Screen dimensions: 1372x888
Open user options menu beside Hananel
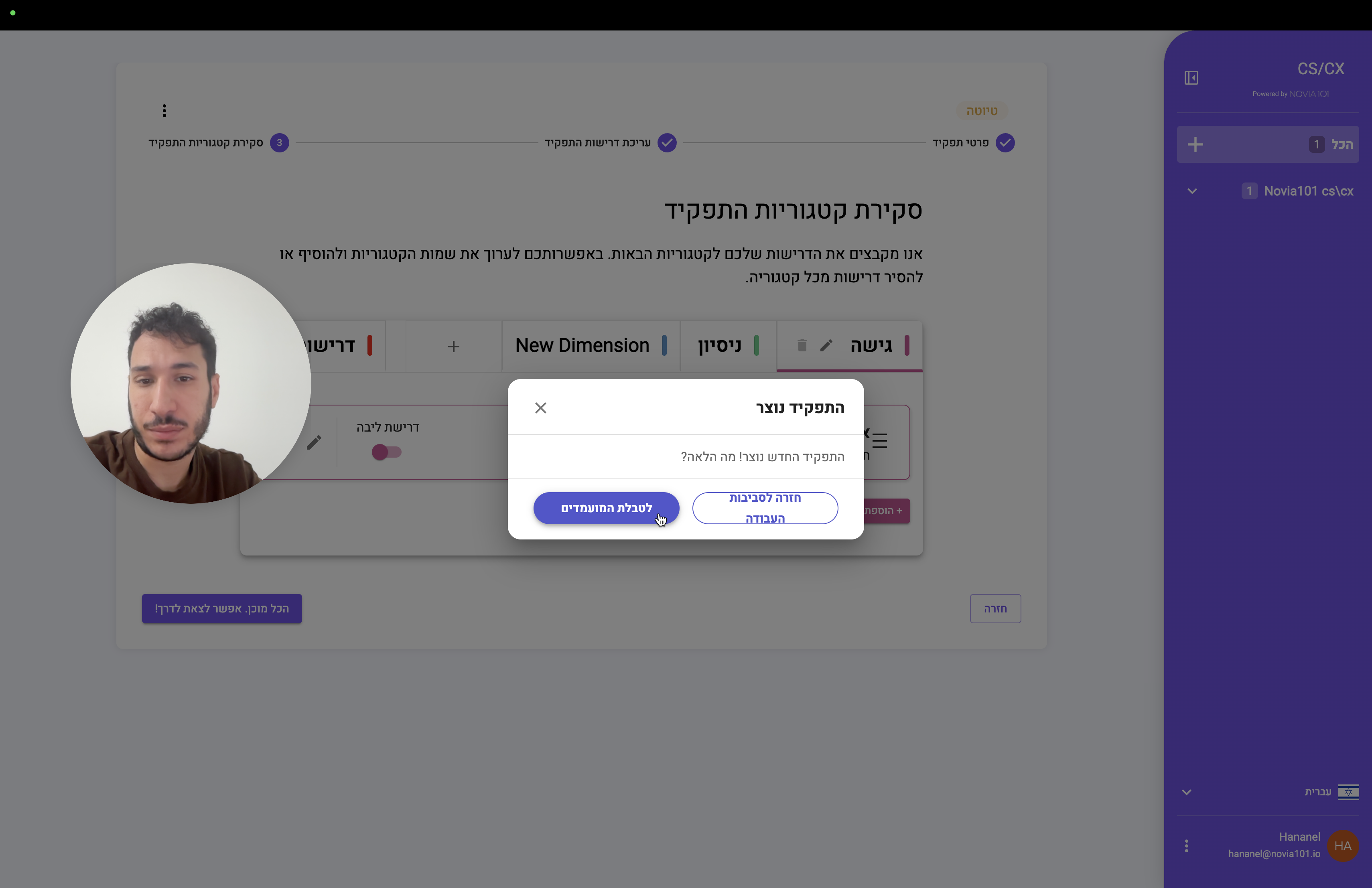(x=1186, y=846)
